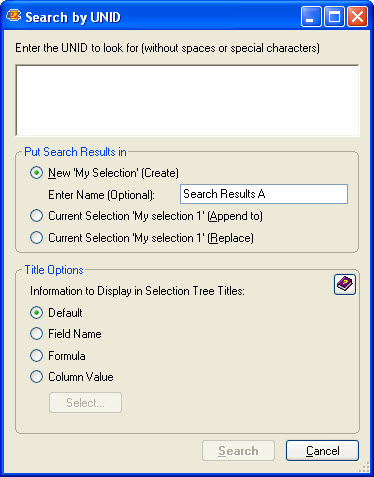Click the Search by UNID title text

(x=73, y=17)
